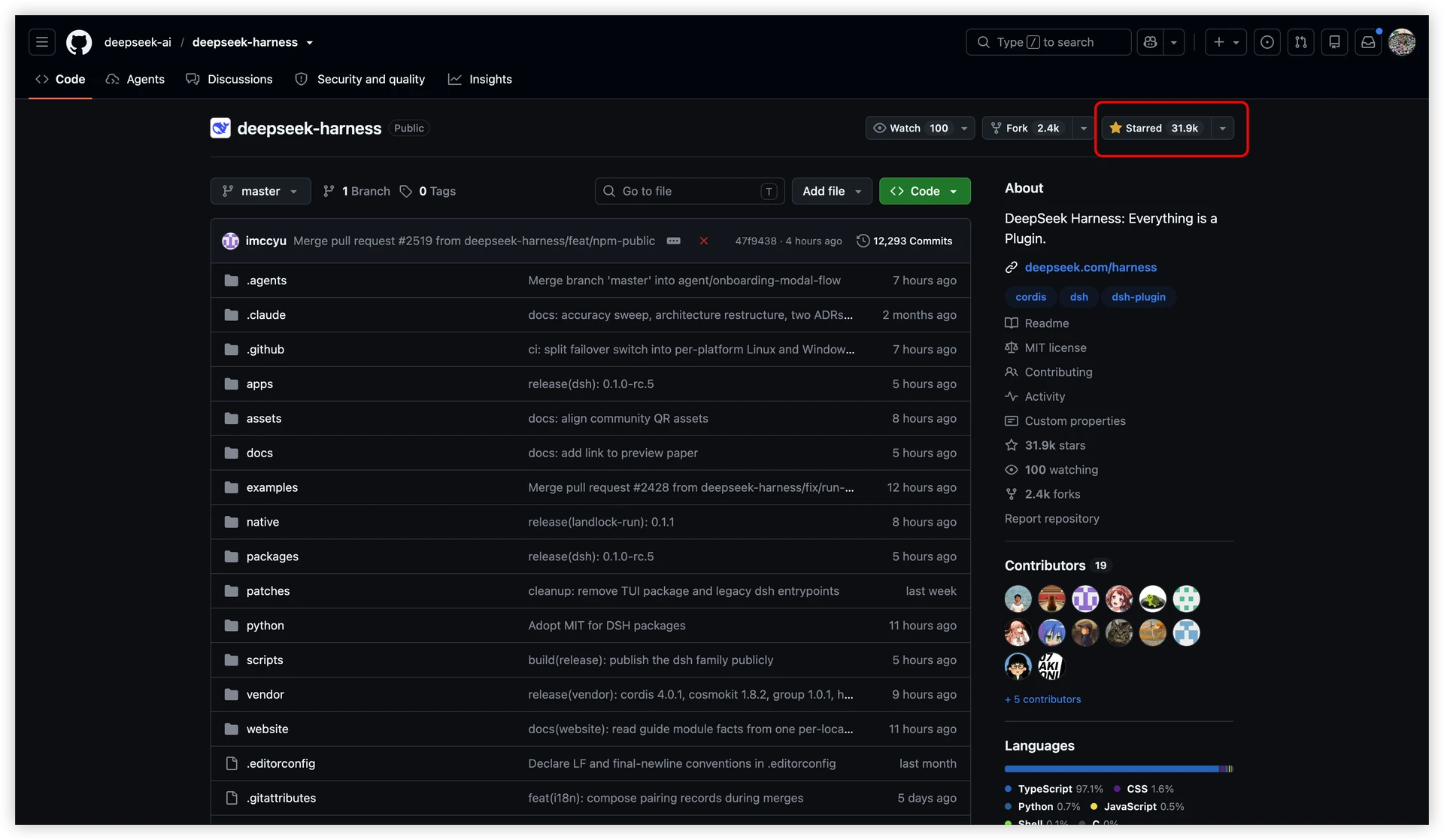This screenshot has width=1444, height=840.
Task: Open the Activity link in About
Action: pos(1045,396)
